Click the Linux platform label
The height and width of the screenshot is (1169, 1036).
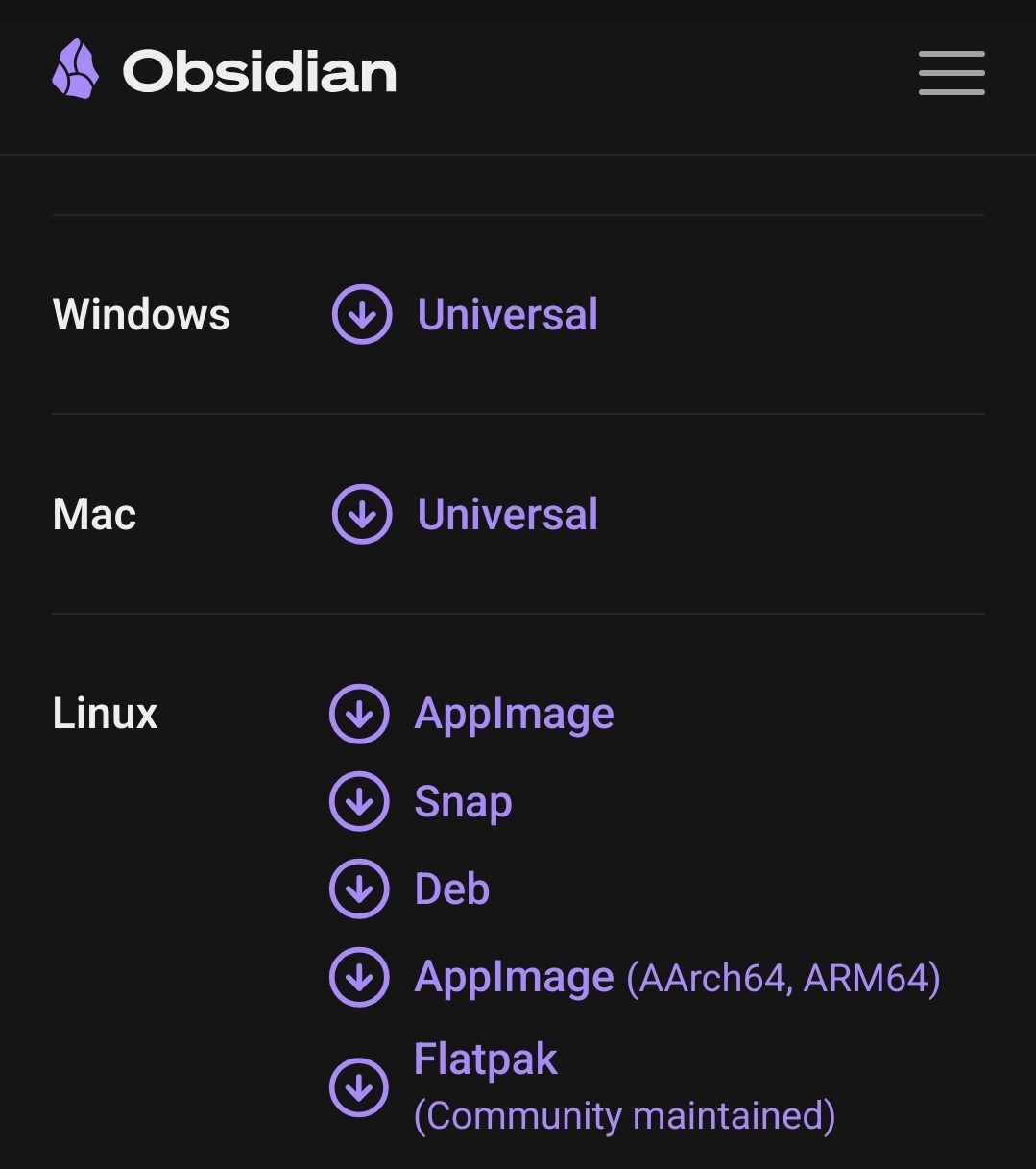(x=105, y=714)
